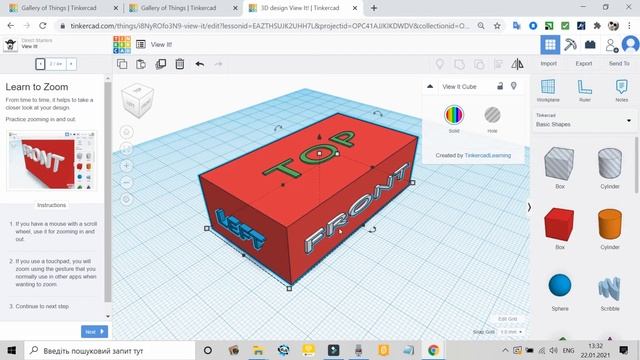640x360 pixels.
Task: Click Fit all in view button
Action: (x=127, y=149)
